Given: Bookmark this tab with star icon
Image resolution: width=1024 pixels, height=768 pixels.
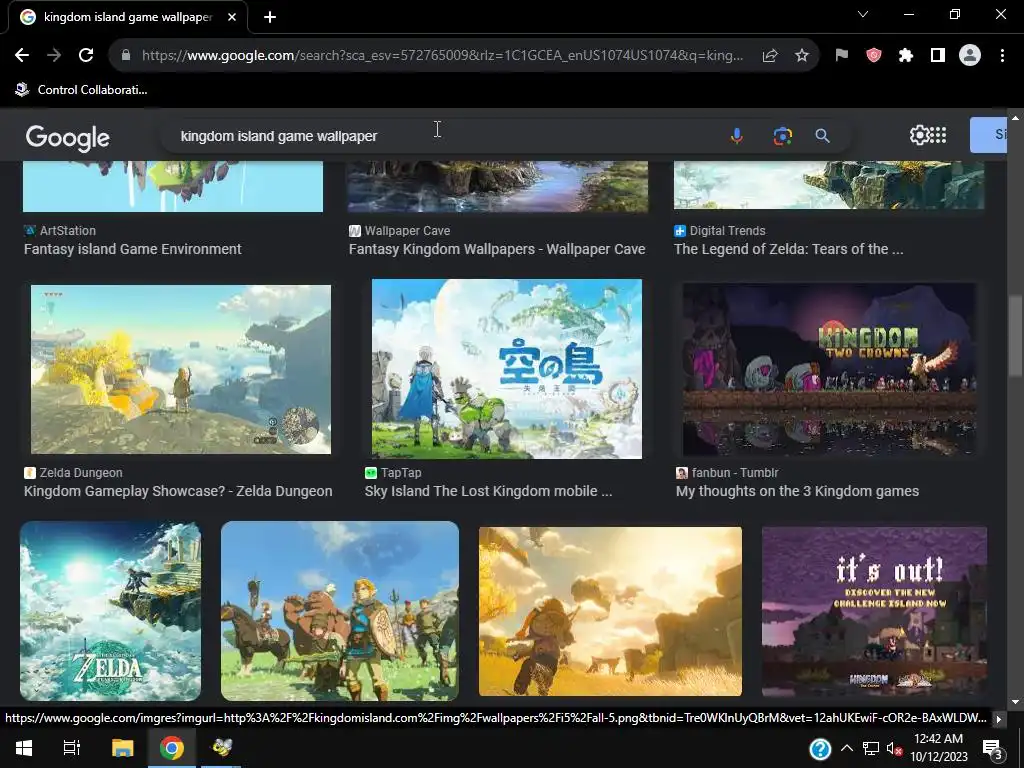Looking at the screenshot, I should point(802,56).
